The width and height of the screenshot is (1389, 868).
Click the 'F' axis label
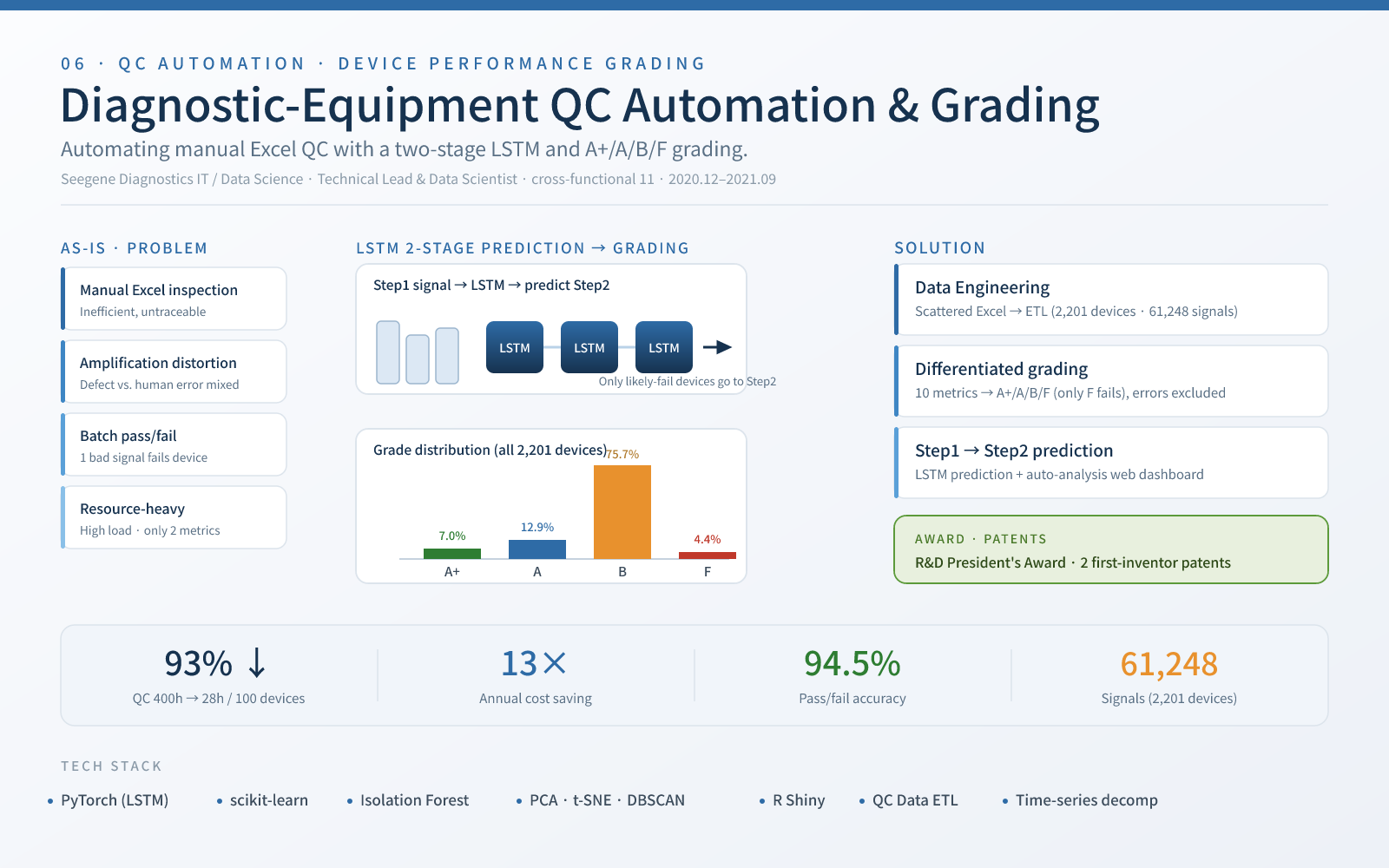pyautogui.click(x=708, y=571)
